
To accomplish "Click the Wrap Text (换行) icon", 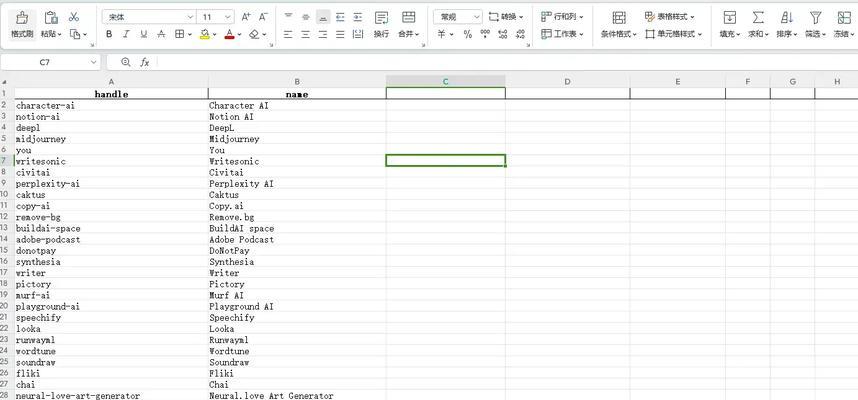I will (381, 18).
